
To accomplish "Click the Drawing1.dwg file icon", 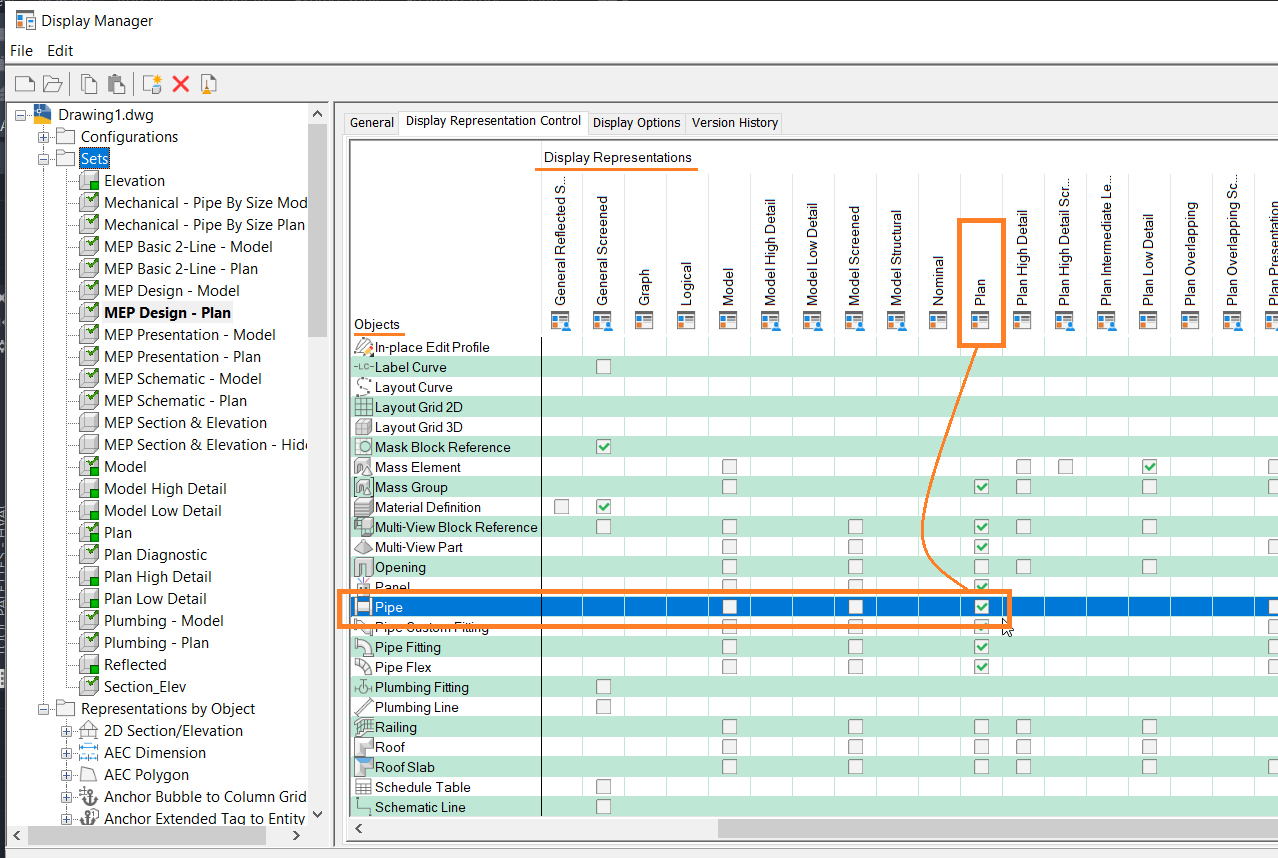I will tap(43, 114).
